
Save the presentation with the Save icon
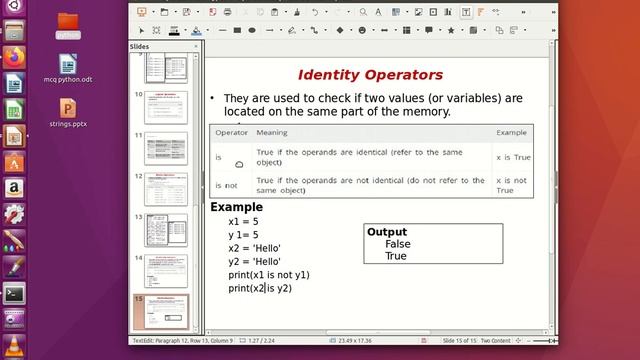[187, 12]
